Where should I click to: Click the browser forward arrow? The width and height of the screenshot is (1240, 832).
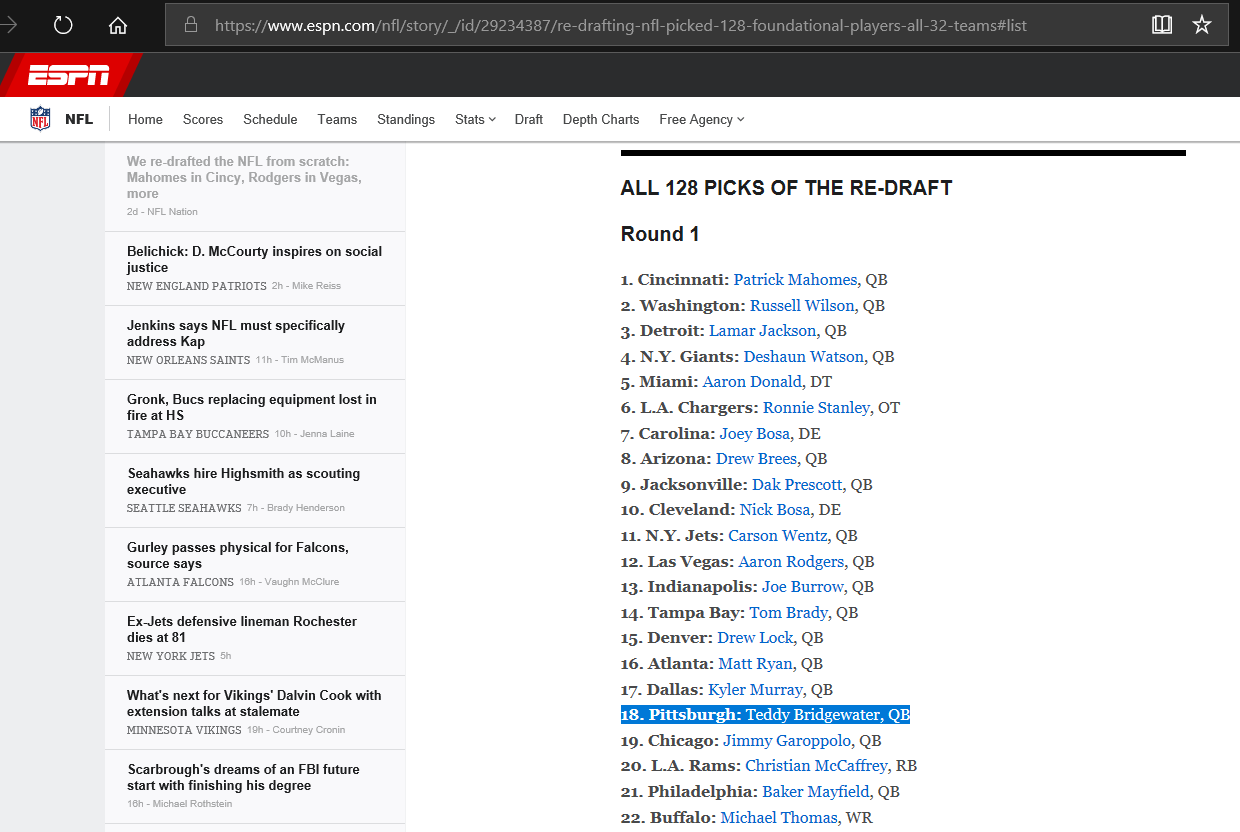(x=10, y=25)
